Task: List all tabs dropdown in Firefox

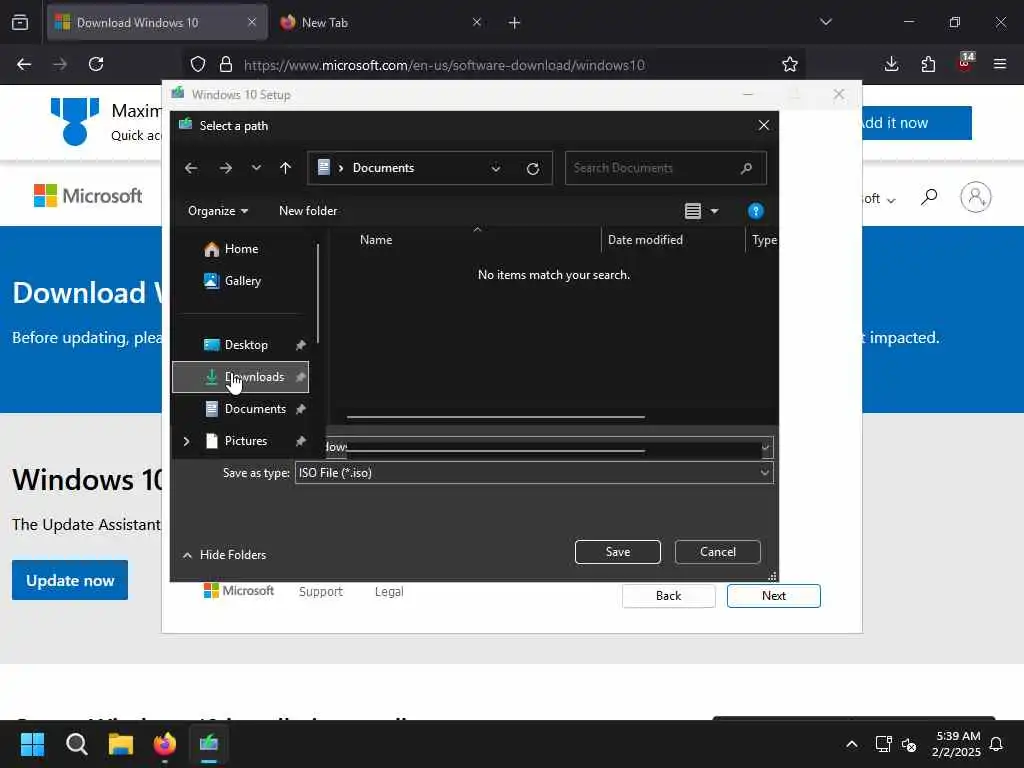Action: 825,22
